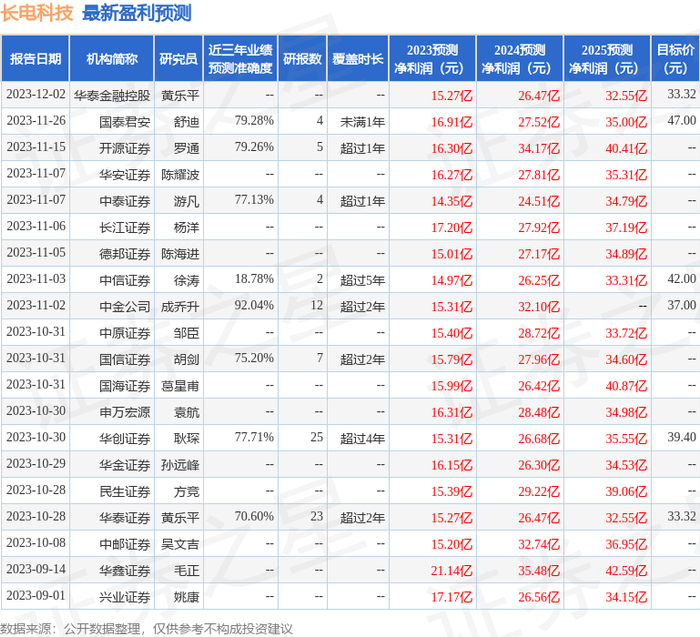The width and height of the screenshot is (700, 637).
Task: Select institution 华创证券
Action: [x=125, y=438]
